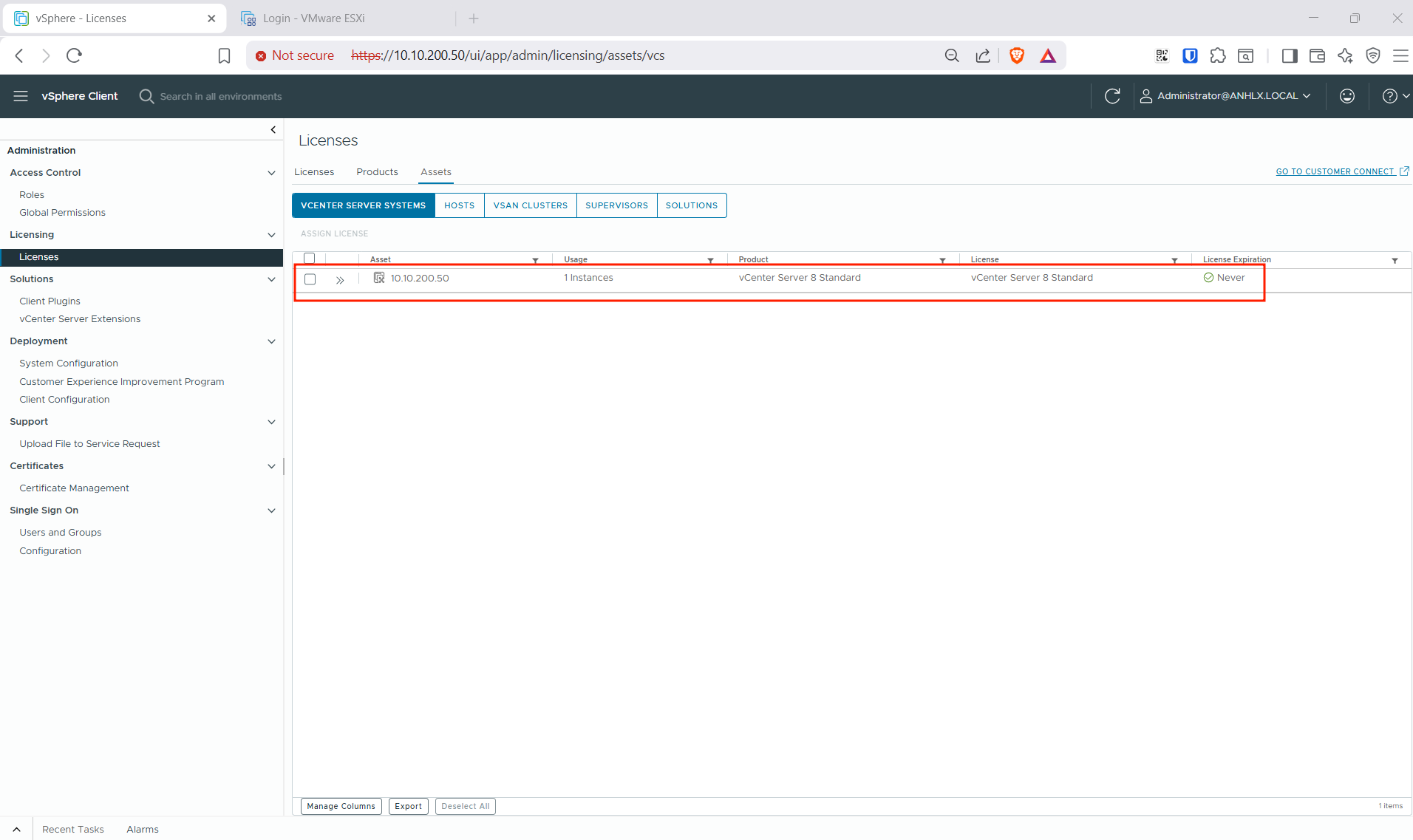This screenshot has height=840, width=1413.
Task: Select all assets with header checkbox
Action: coord(310,259)
